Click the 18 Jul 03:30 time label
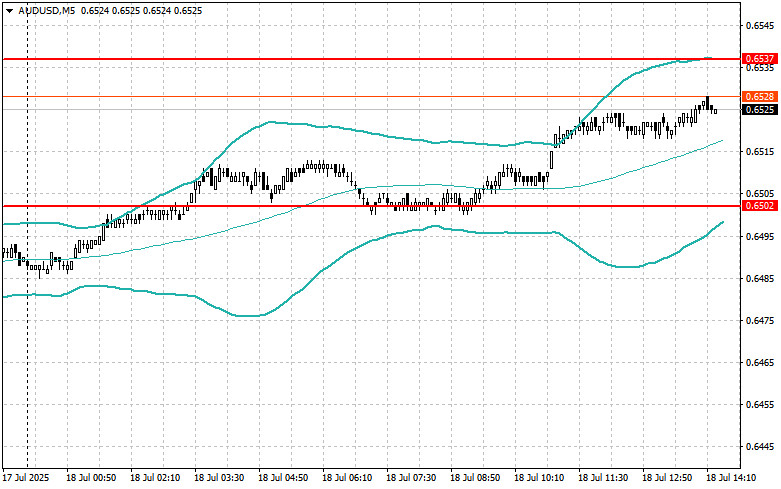This screenshot has height=489, width=781. pos(219,478)
